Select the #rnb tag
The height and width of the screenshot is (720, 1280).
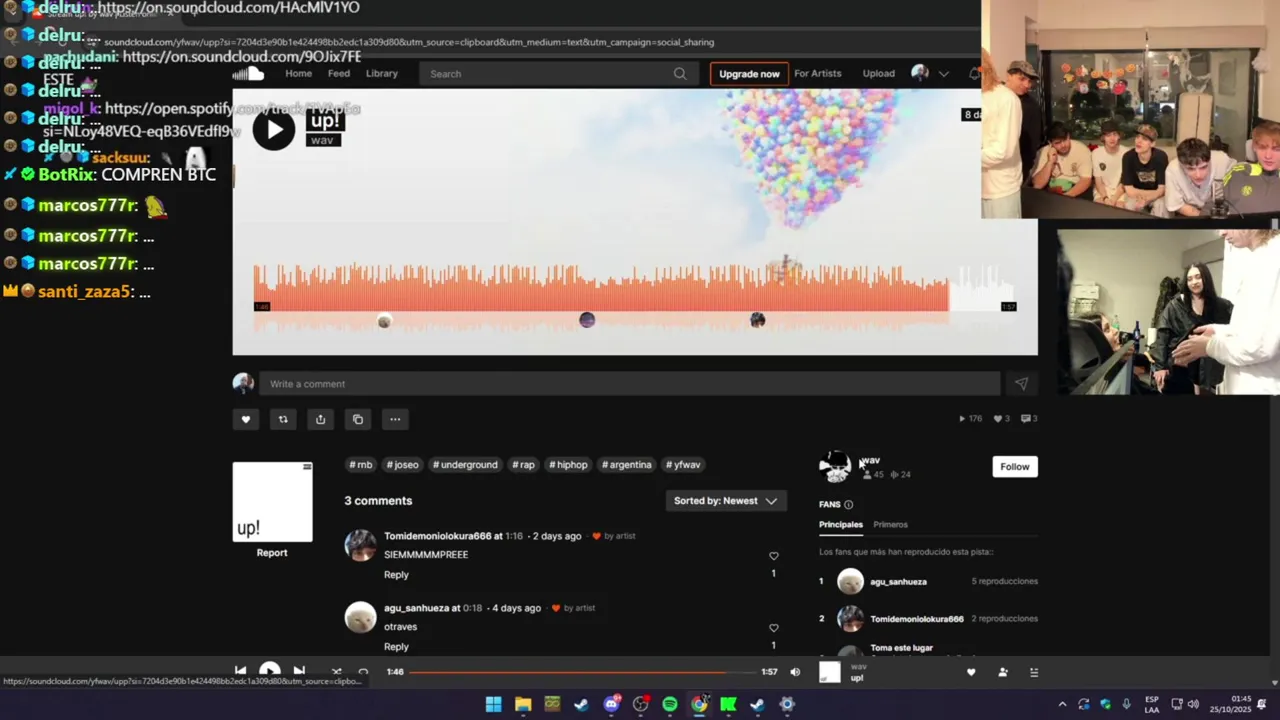(361, 465)
